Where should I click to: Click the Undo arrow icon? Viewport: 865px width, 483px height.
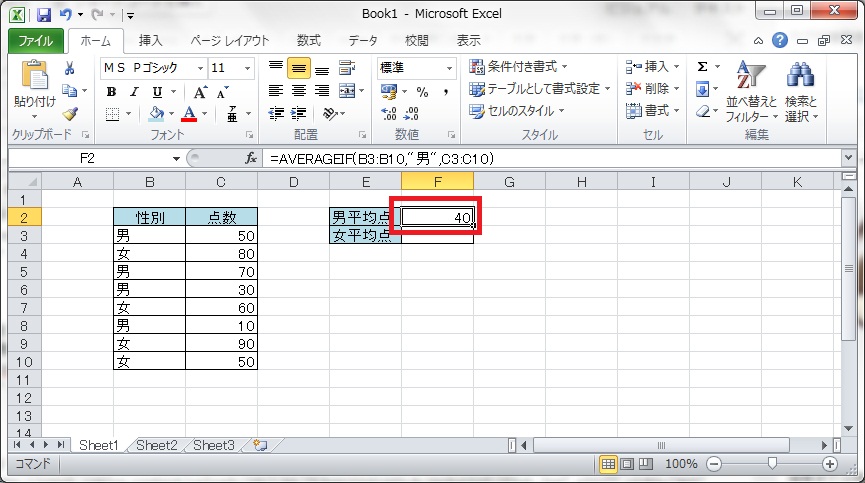pos(66,15)
